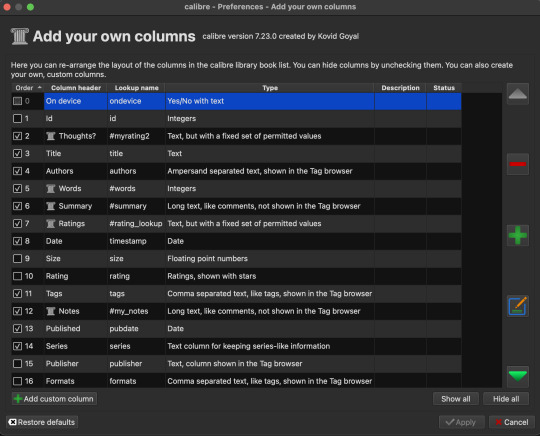Image resolution: width=540 pixels, height=436 pixels.
Task: Uncheck the Thoughts? column checkbox
Action: 17,136
